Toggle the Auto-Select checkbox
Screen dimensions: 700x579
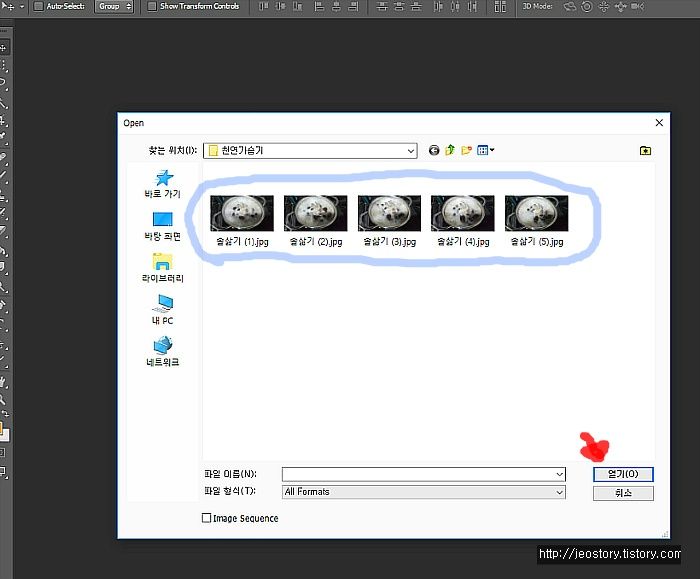click(x=39, y=6)
